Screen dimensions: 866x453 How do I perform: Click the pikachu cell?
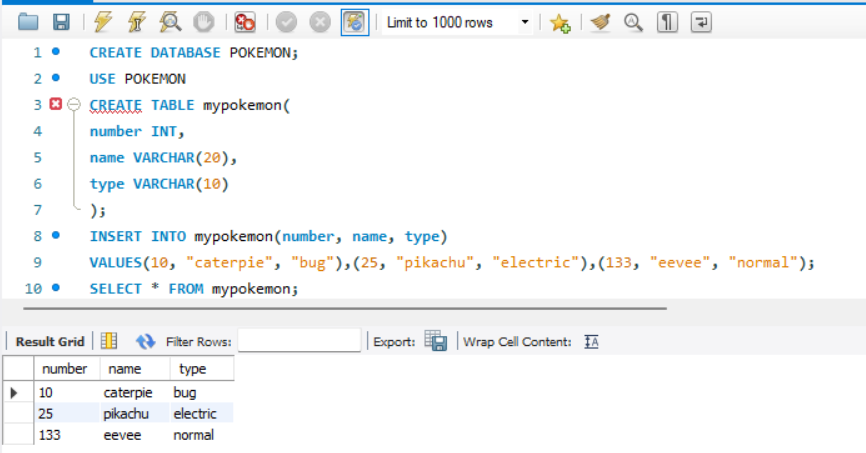pos(135,414)
